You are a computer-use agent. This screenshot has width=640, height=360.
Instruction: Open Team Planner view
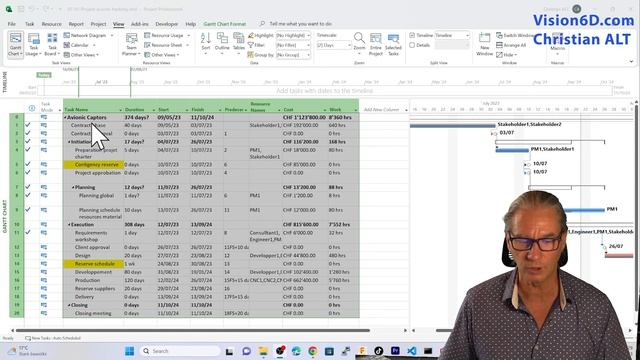(131, 44)
